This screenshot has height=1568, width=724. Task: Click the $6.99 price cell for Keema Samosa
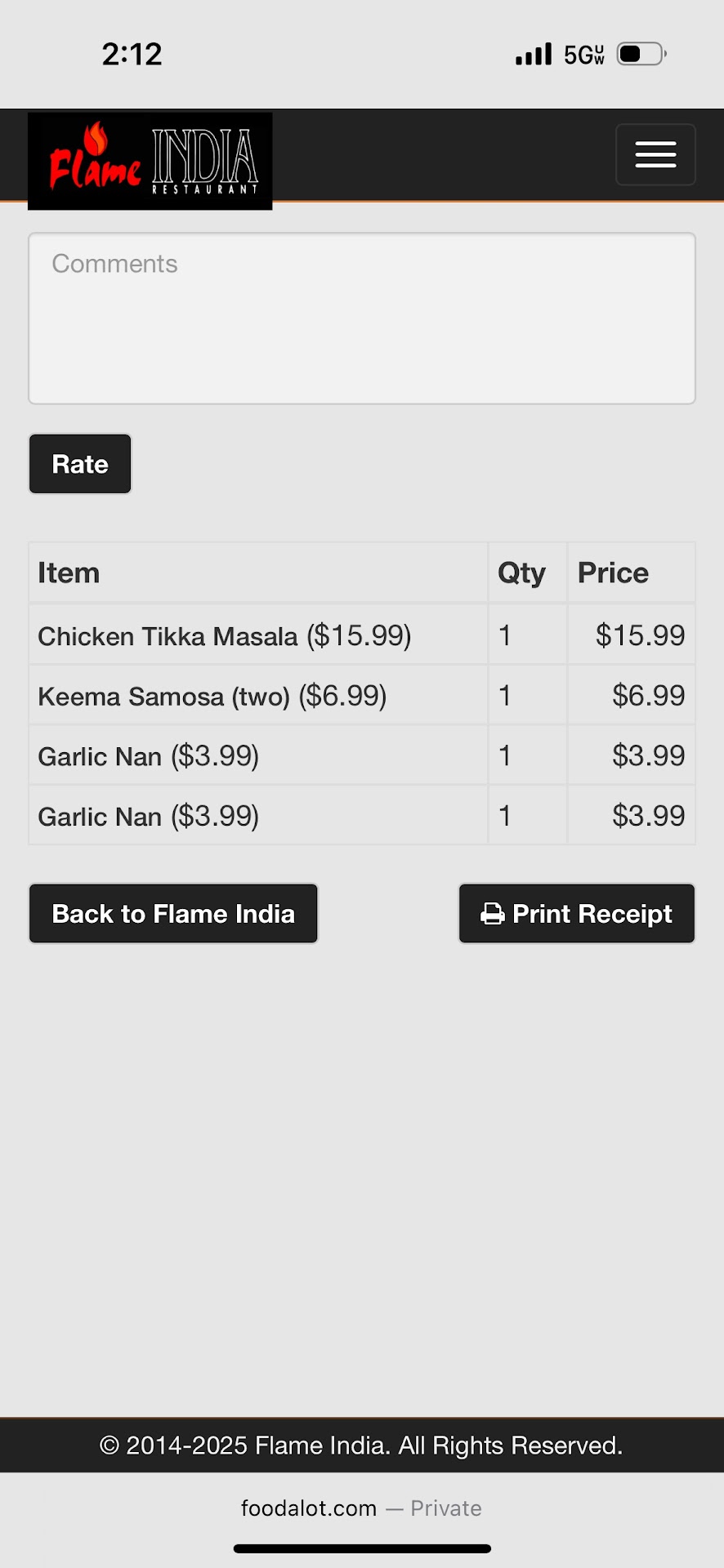click(x=648, y=696)
